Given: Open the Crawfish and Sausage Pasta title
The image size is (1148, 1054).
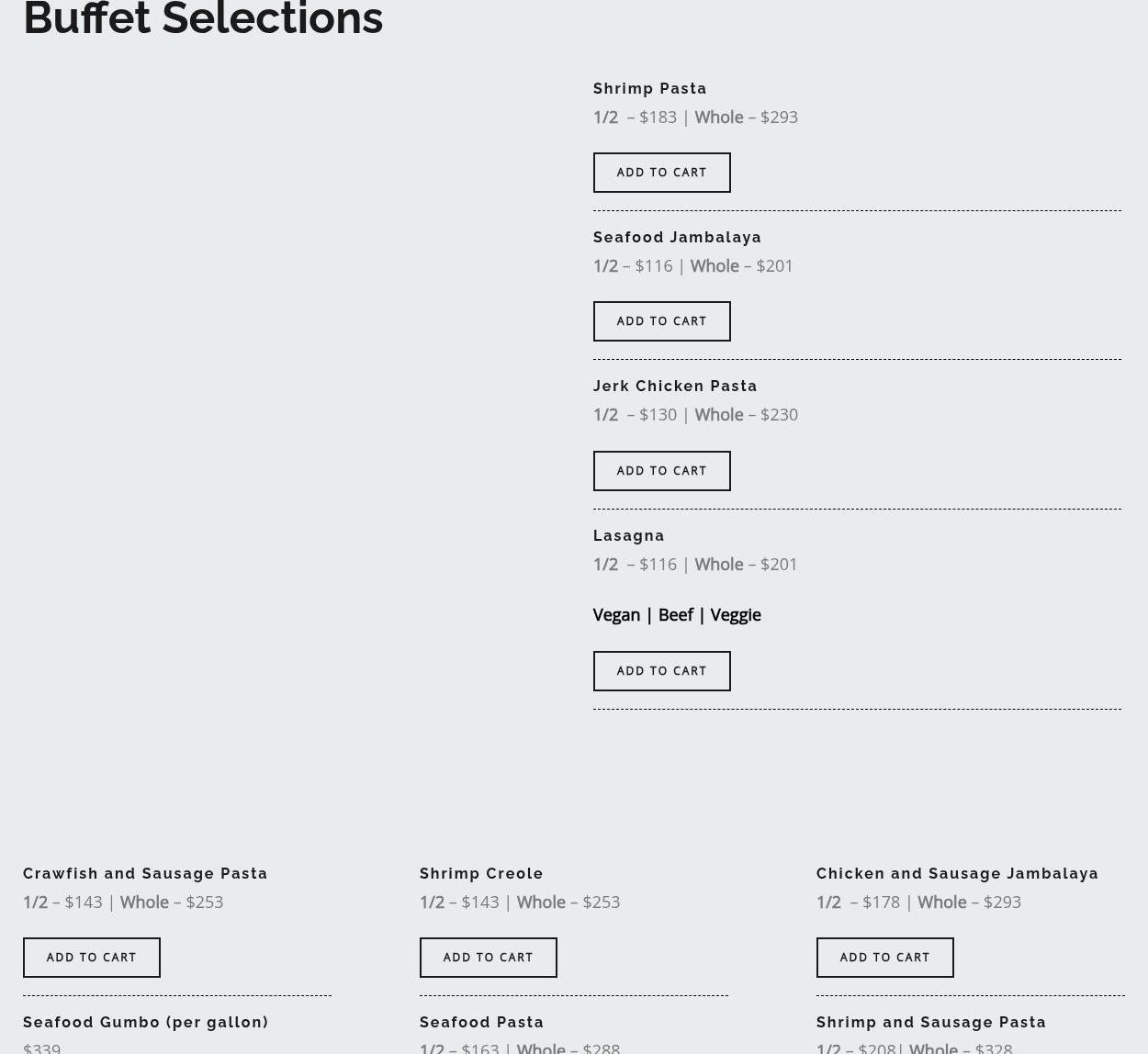Looking at the screenshot, I should [145, 874].
